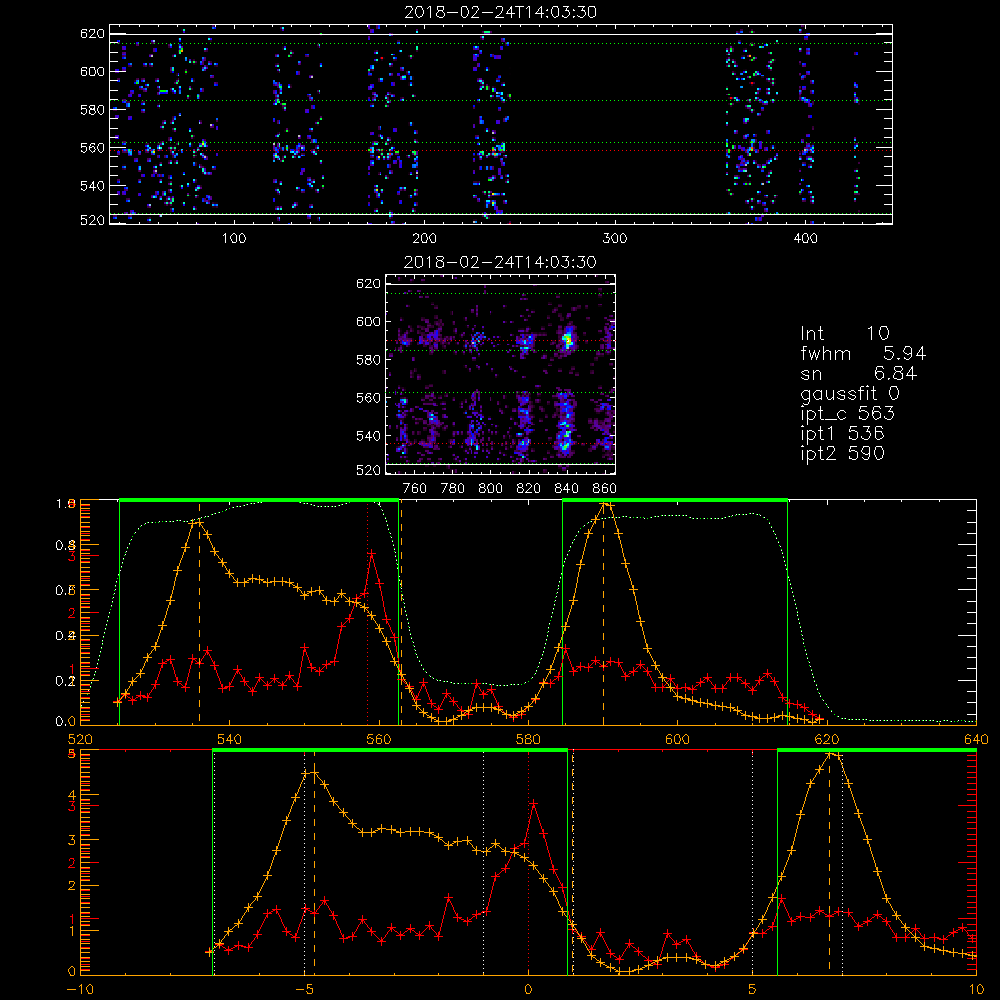Click the timestamp title above the wide top image
This screenshot has height=1000, width=1000.
tap(500, 12)
